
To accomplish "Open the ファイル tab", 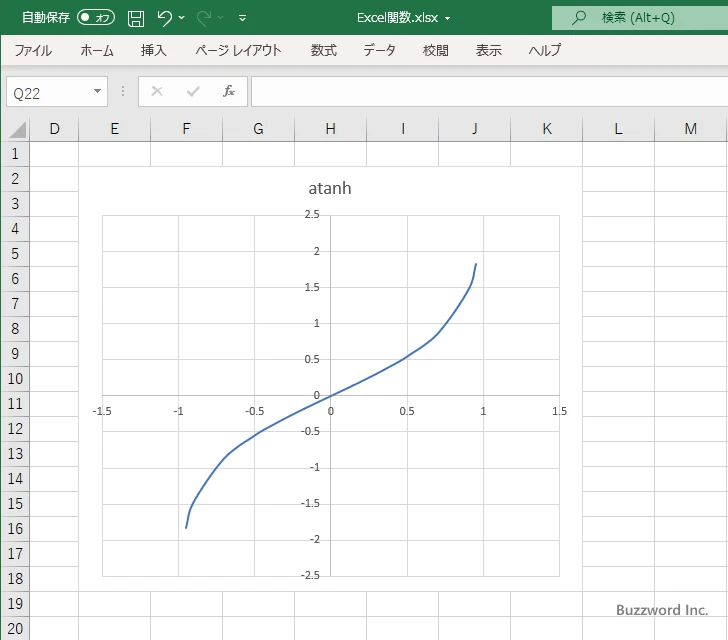I will tap(33, 50).
